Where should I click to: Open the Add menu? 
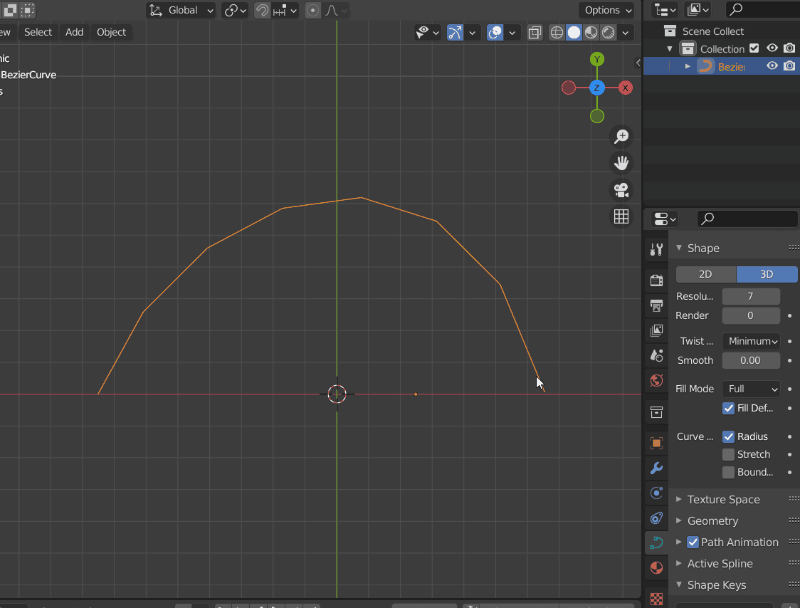coord(74,32)
